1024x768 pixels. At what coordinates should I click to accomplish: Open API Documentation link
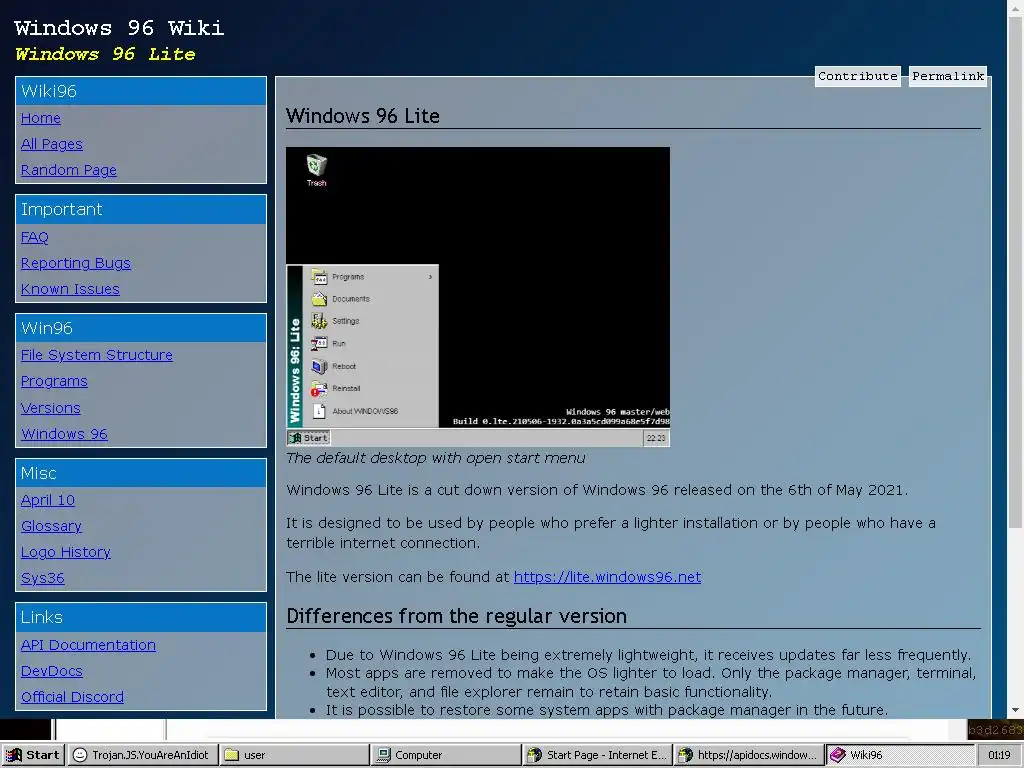(88, 645)
